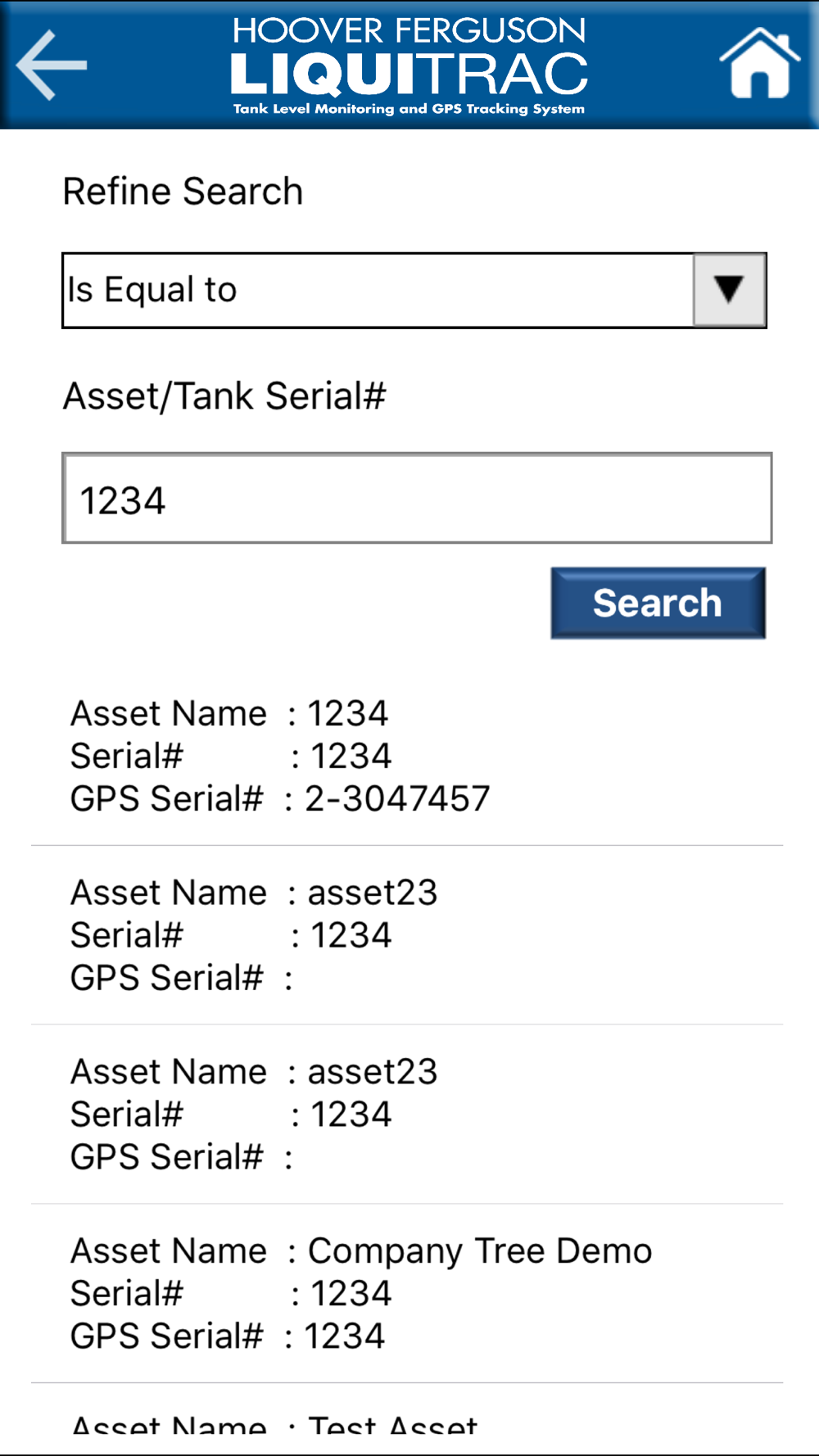Open the black dropdown arrow button
The width and height of the screenshot is (819, 1456).
pos(729,290)
